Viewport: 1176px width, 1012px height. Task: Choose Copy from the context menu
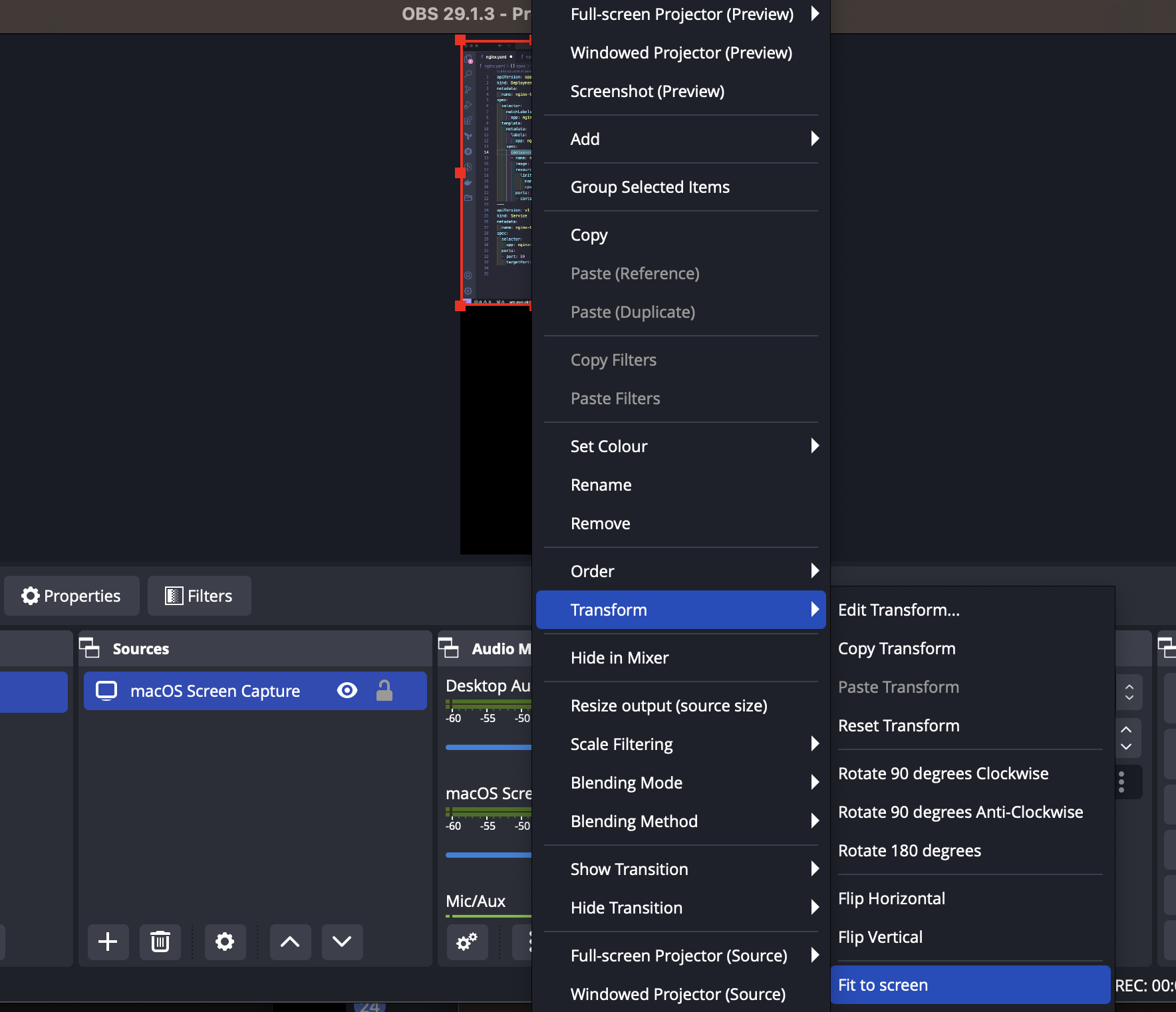point(681,235)
